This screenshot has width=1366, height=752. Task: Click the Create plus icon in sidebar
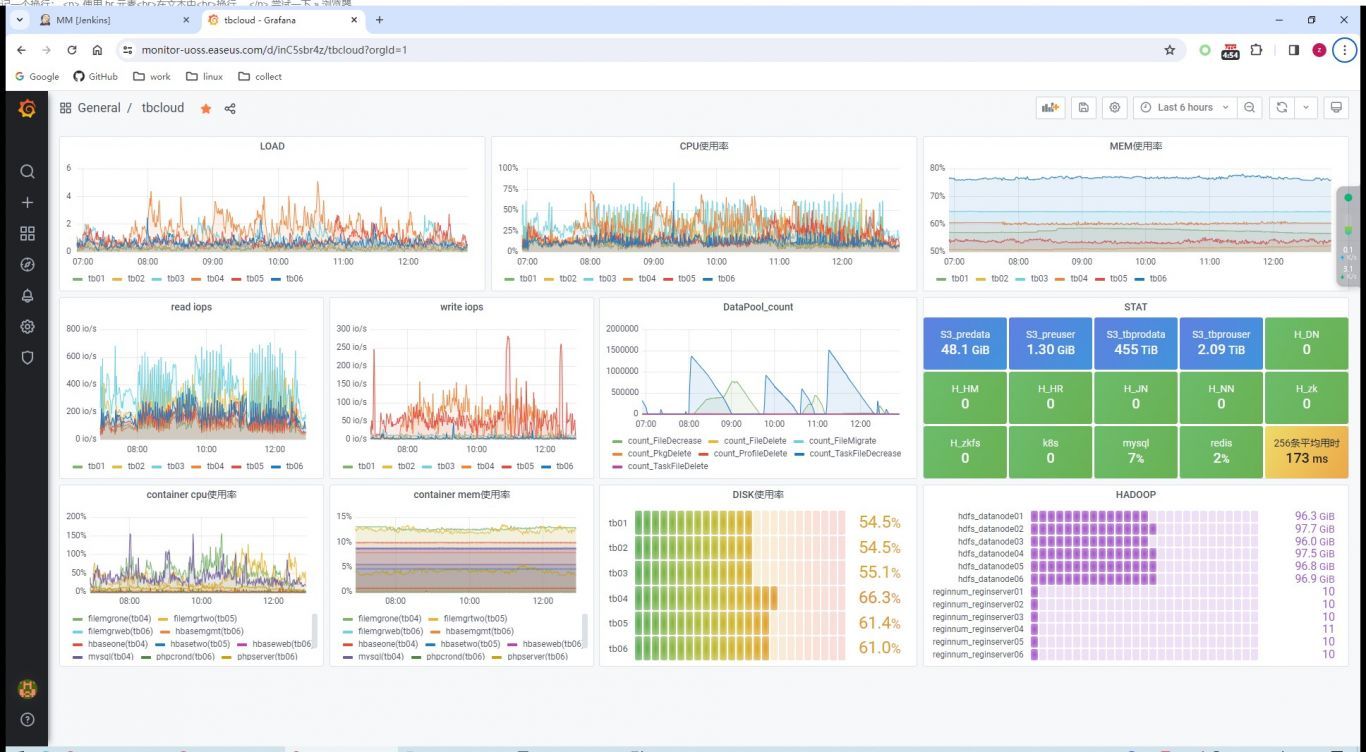click(x=27, y=202)
